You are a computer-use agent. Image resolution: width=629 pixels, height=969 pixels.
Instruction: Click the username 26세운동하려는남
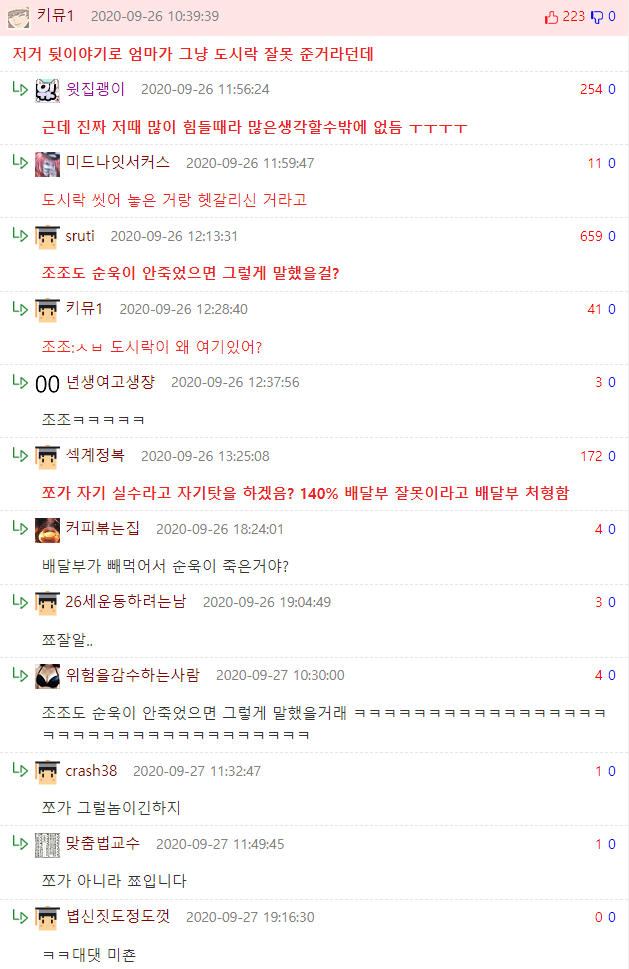pyautogui.click(x=125, y=601)
